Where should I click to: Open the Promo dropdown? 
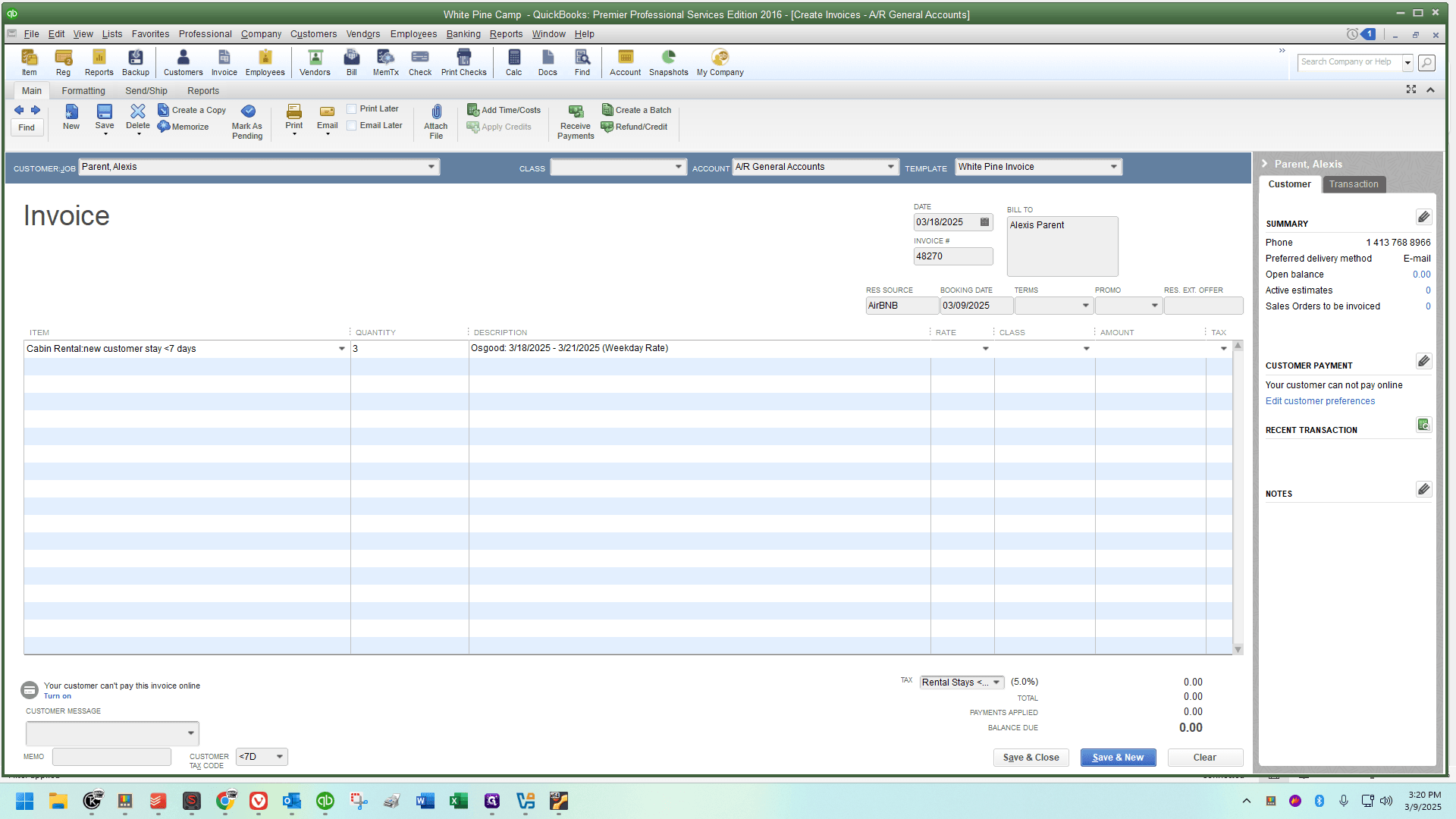point(1154,306)
